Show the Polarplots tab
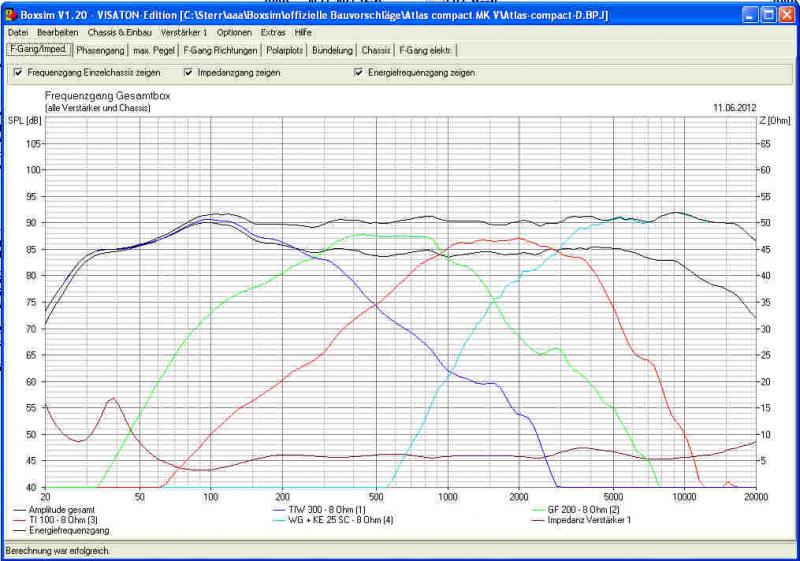This screenshot has height=561, width=800. (x=284, y=49)
